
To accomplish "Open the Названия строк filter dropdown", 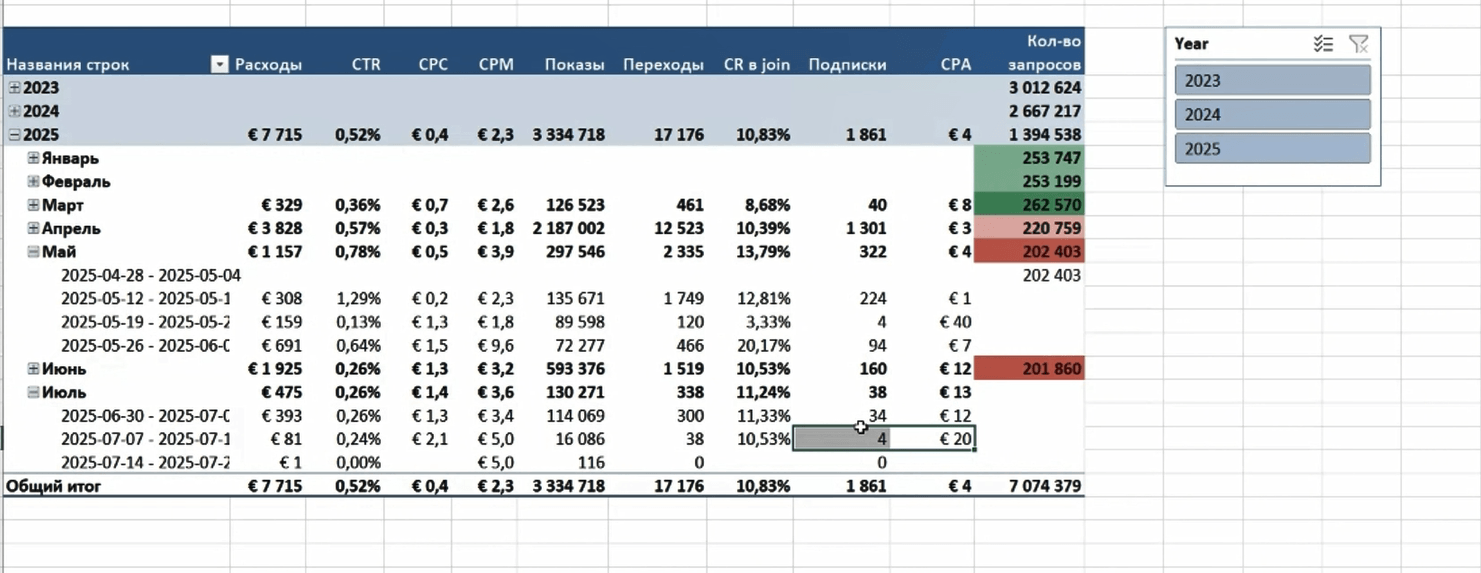I will 219,65.
